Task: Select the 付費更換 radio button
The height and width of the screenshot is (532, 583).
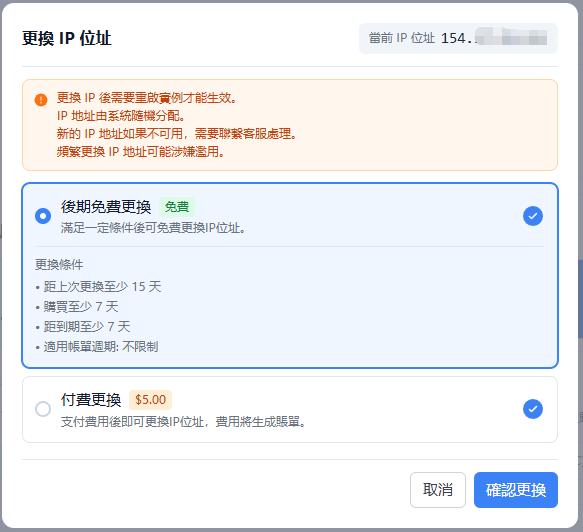Action: (x=43, y=409)
